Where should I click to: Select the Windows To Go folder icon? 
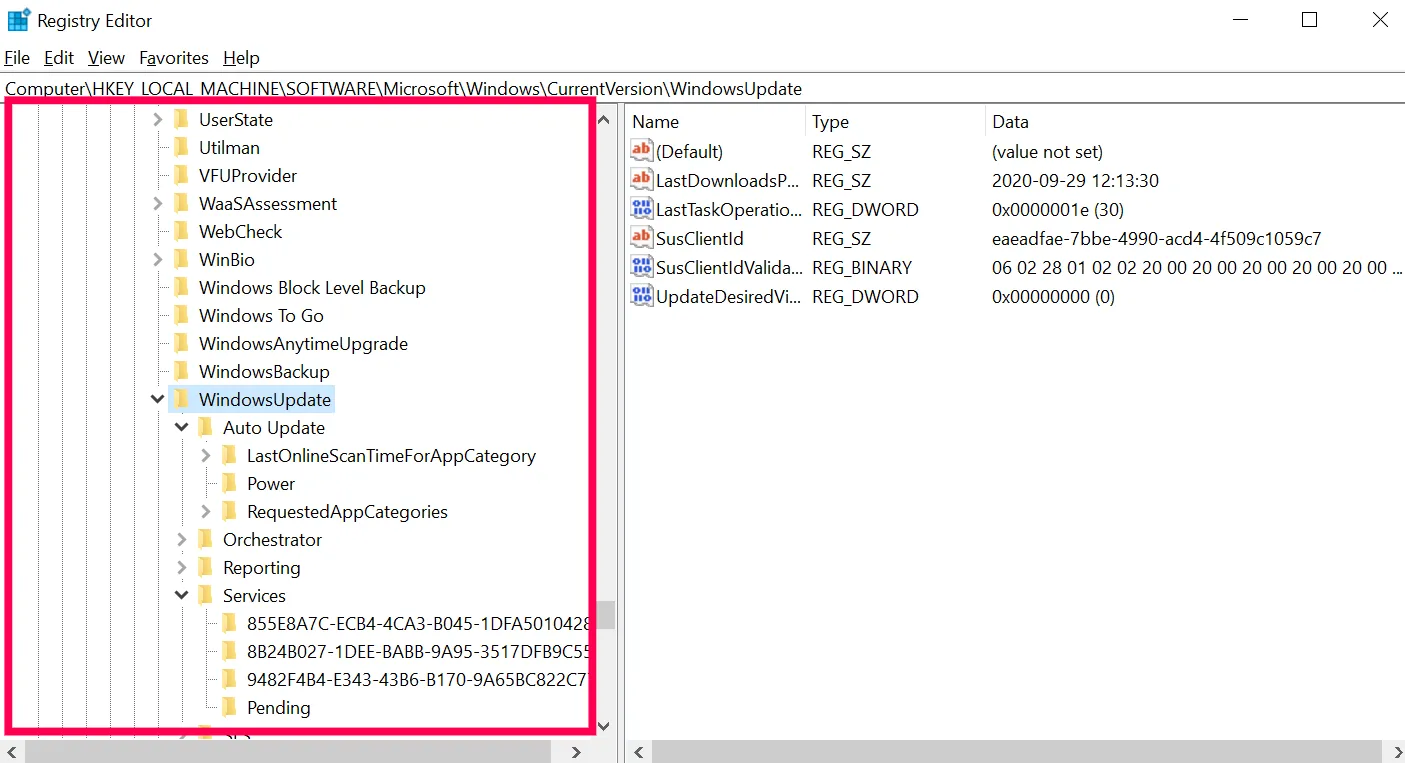coord(181,316)
